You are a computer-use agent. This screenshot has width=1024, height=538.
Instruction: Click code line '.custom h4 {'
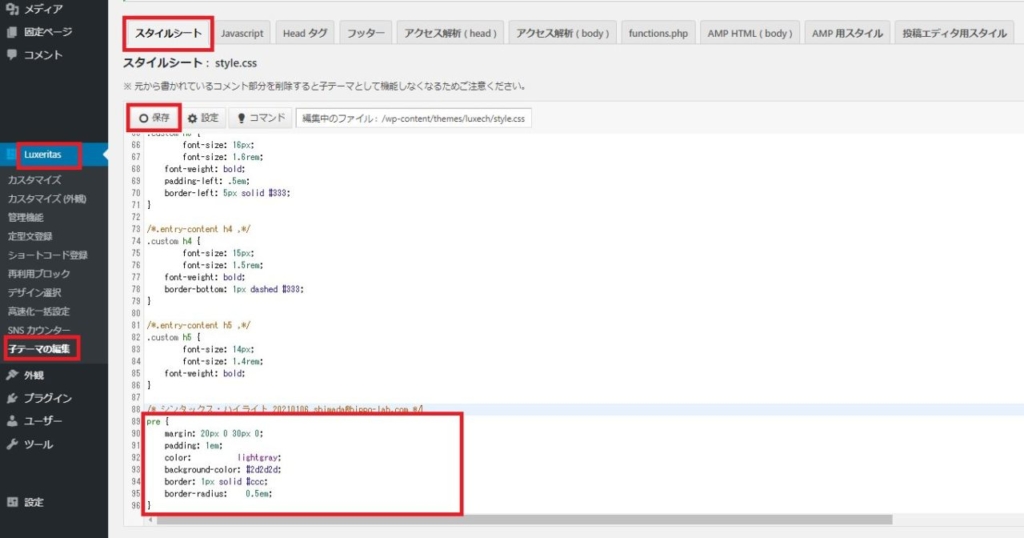(x=174, y=241)
